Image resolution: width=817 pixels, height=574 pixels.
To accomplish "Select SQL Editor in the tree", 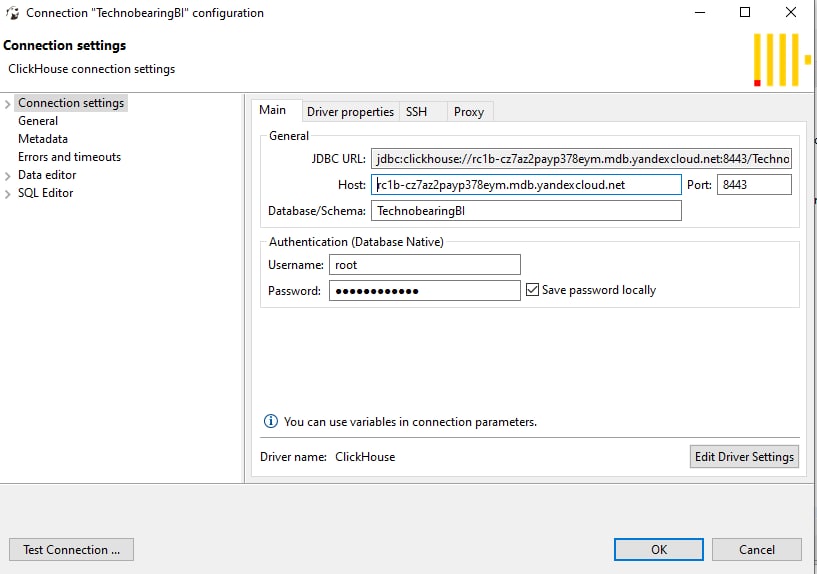I will [45, 193].
